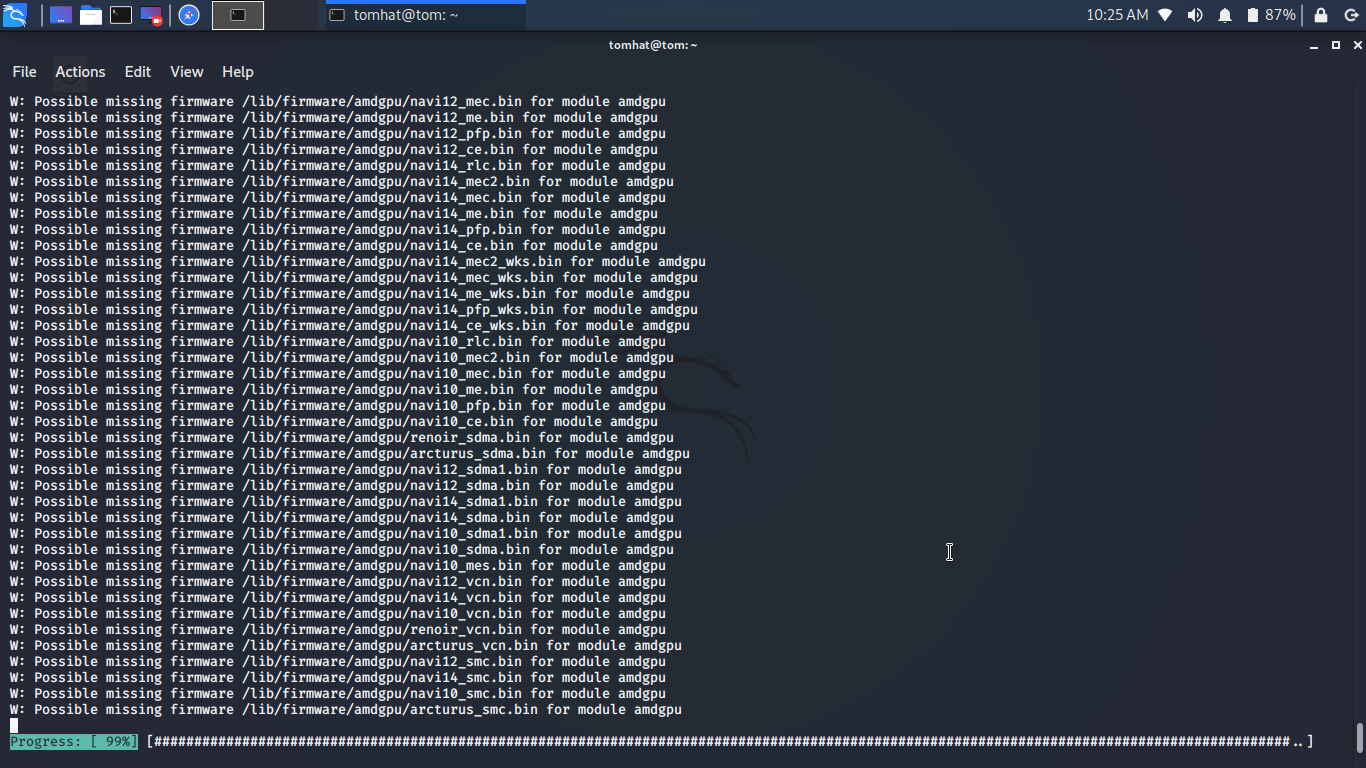Click the show desktop panel icon

(x=61, y=15)
